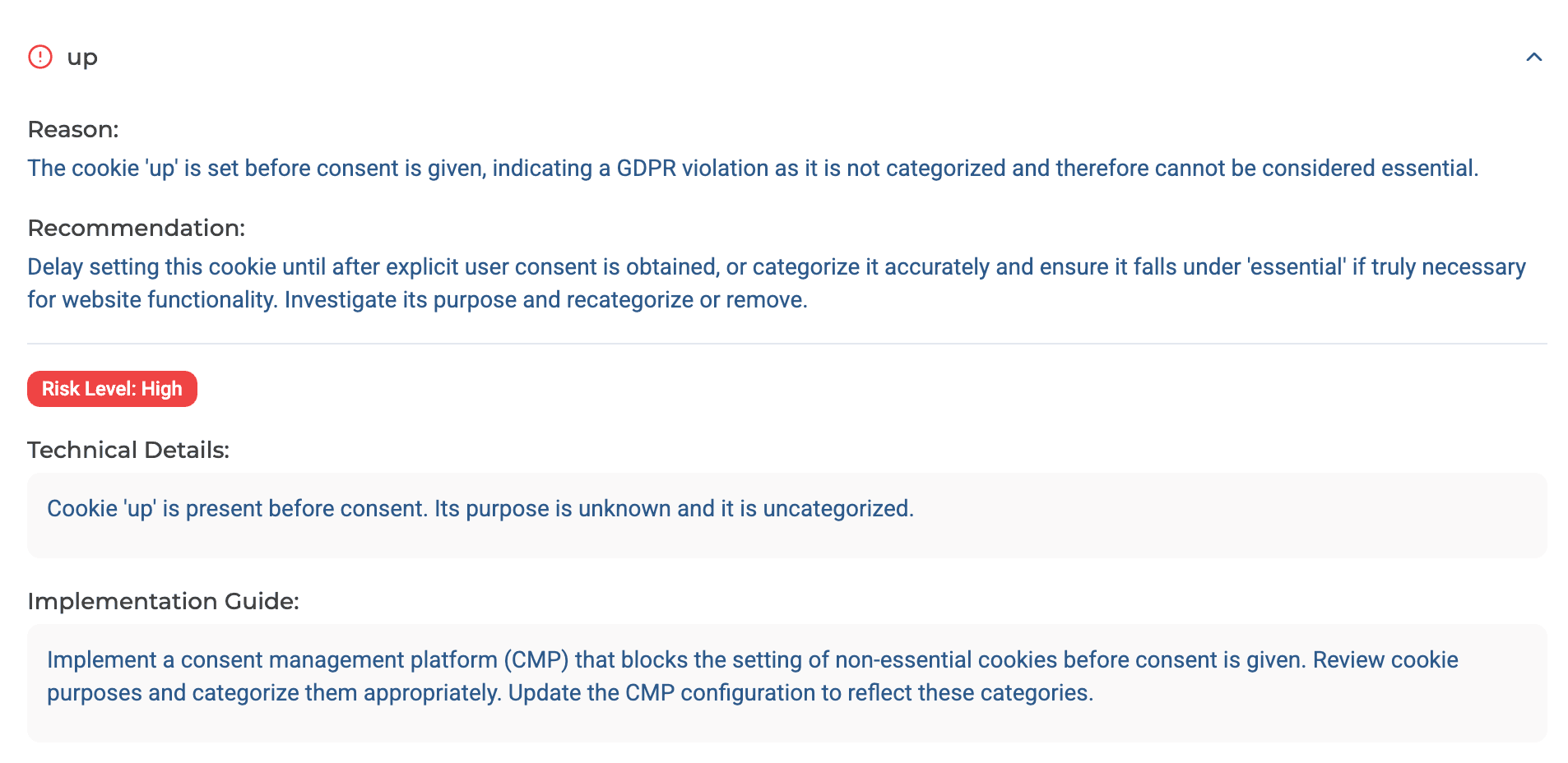
Task: Select the 'up' cookie name heading
Action: coord(82,58)
